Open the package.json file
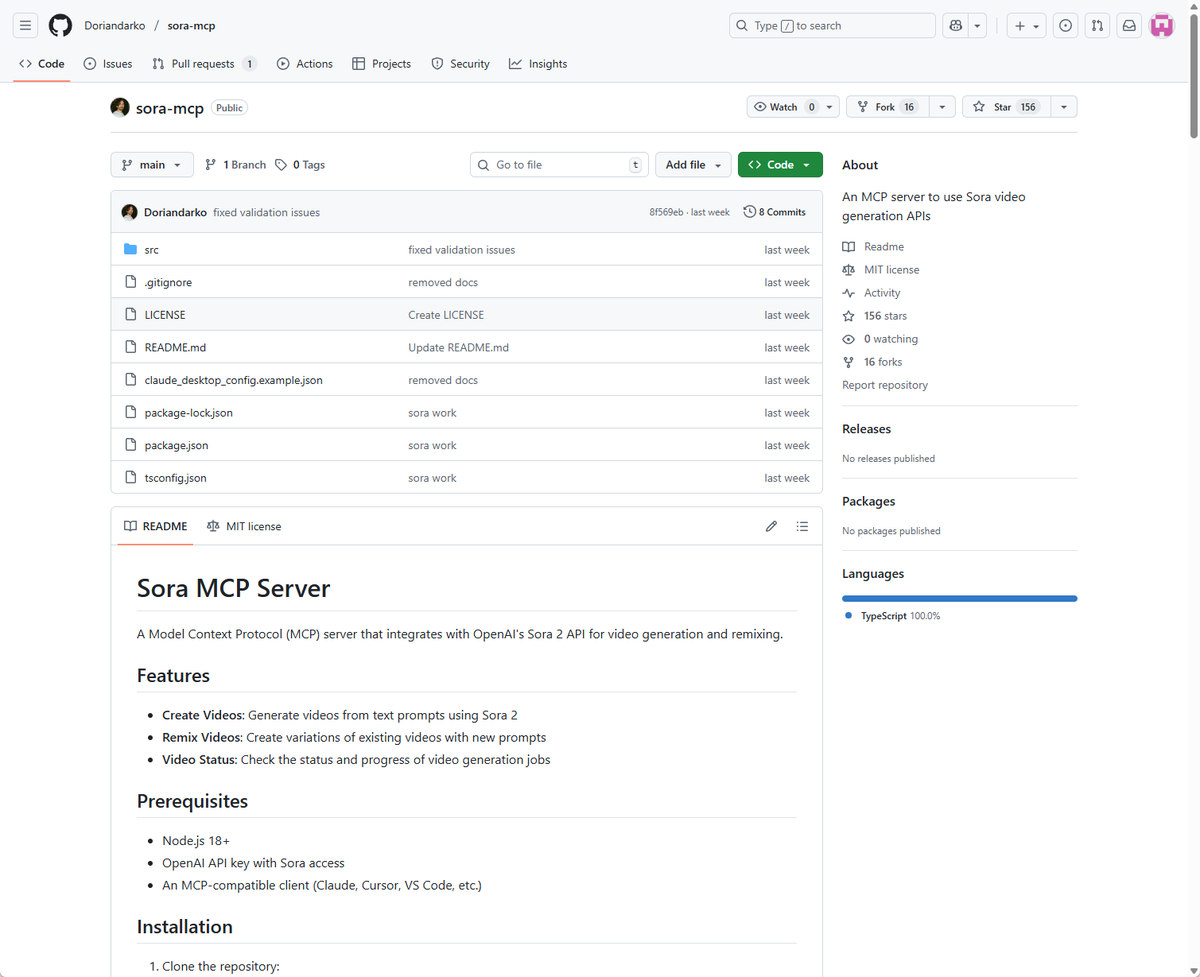The height and width of the screenshot is (977, 1200). pos(176,446)
